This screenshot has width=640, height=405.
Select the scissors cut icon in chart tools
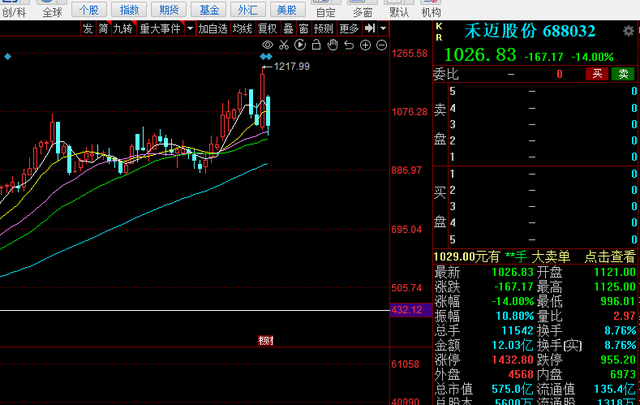[x=284, y=46]
